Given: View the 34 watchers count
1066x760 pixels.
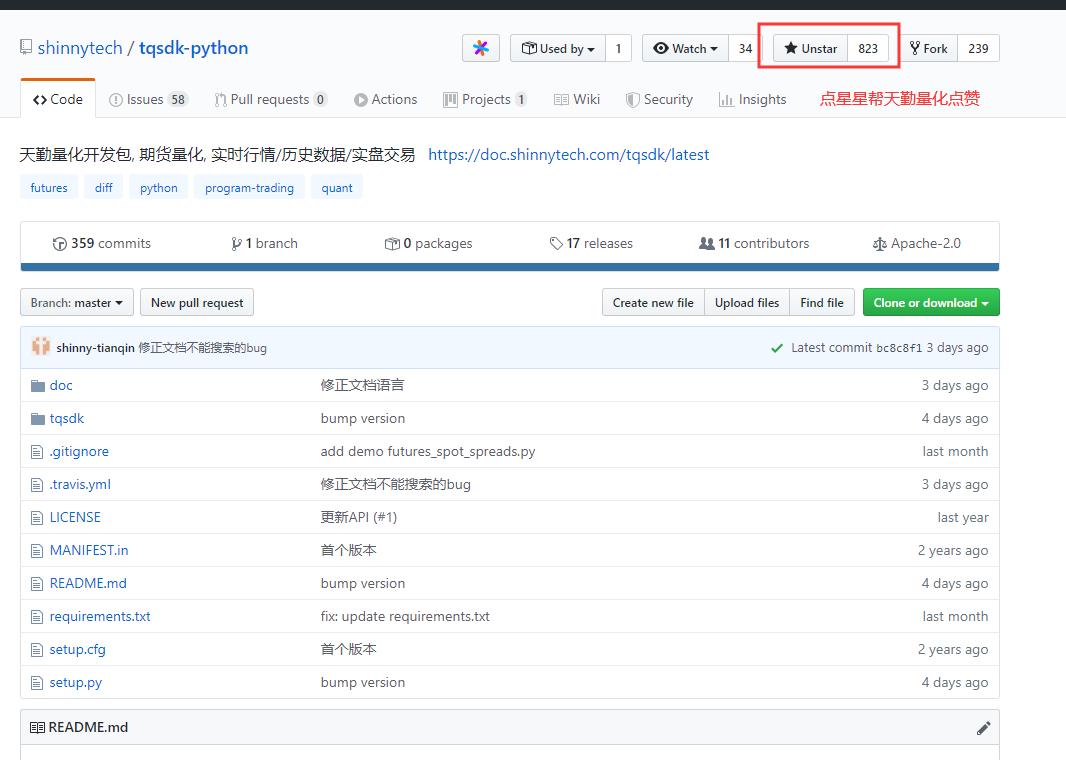Looking at the screenshot, I should (x=745, y=48).
